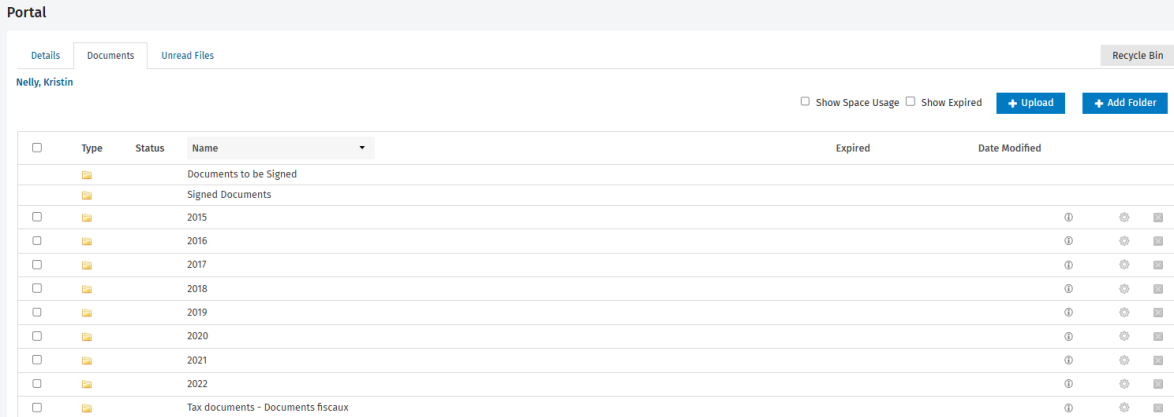Viewport: 1174px width, 417px height.
Task: Open the Unread Files tab
Action: [187, 56]
